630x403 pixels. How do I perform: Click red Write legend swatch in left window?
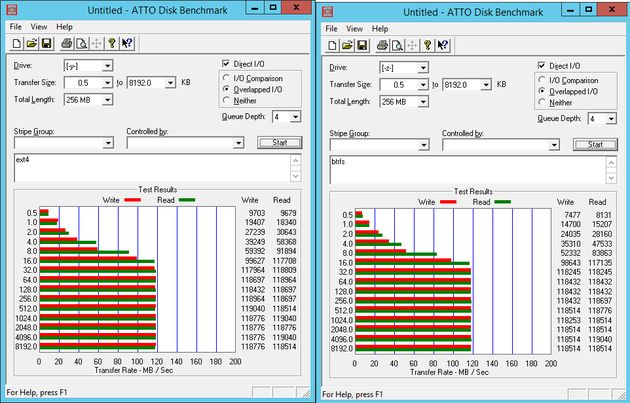pos(132,200)
